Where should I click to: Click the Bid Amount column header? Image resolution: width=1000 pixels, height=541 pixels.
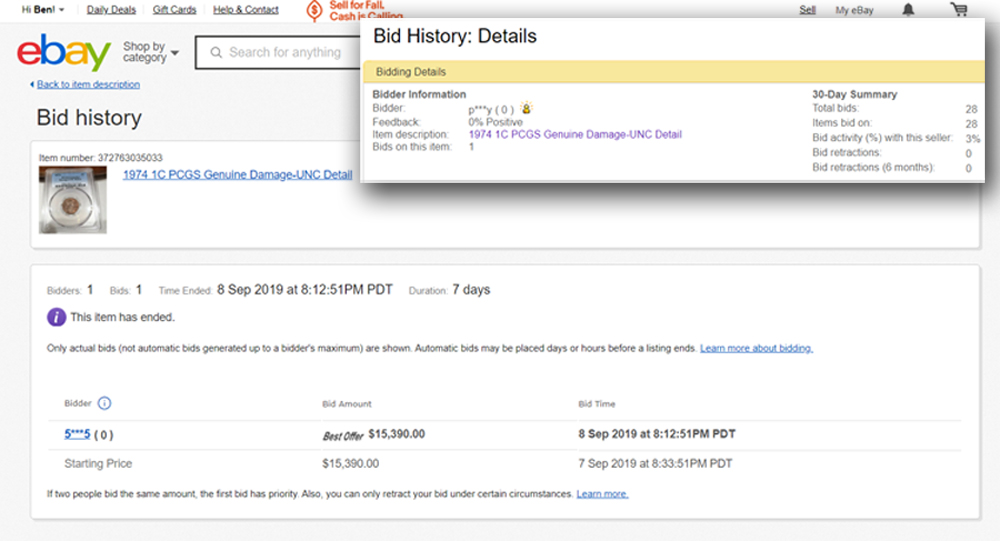click(x=347, y=404)
